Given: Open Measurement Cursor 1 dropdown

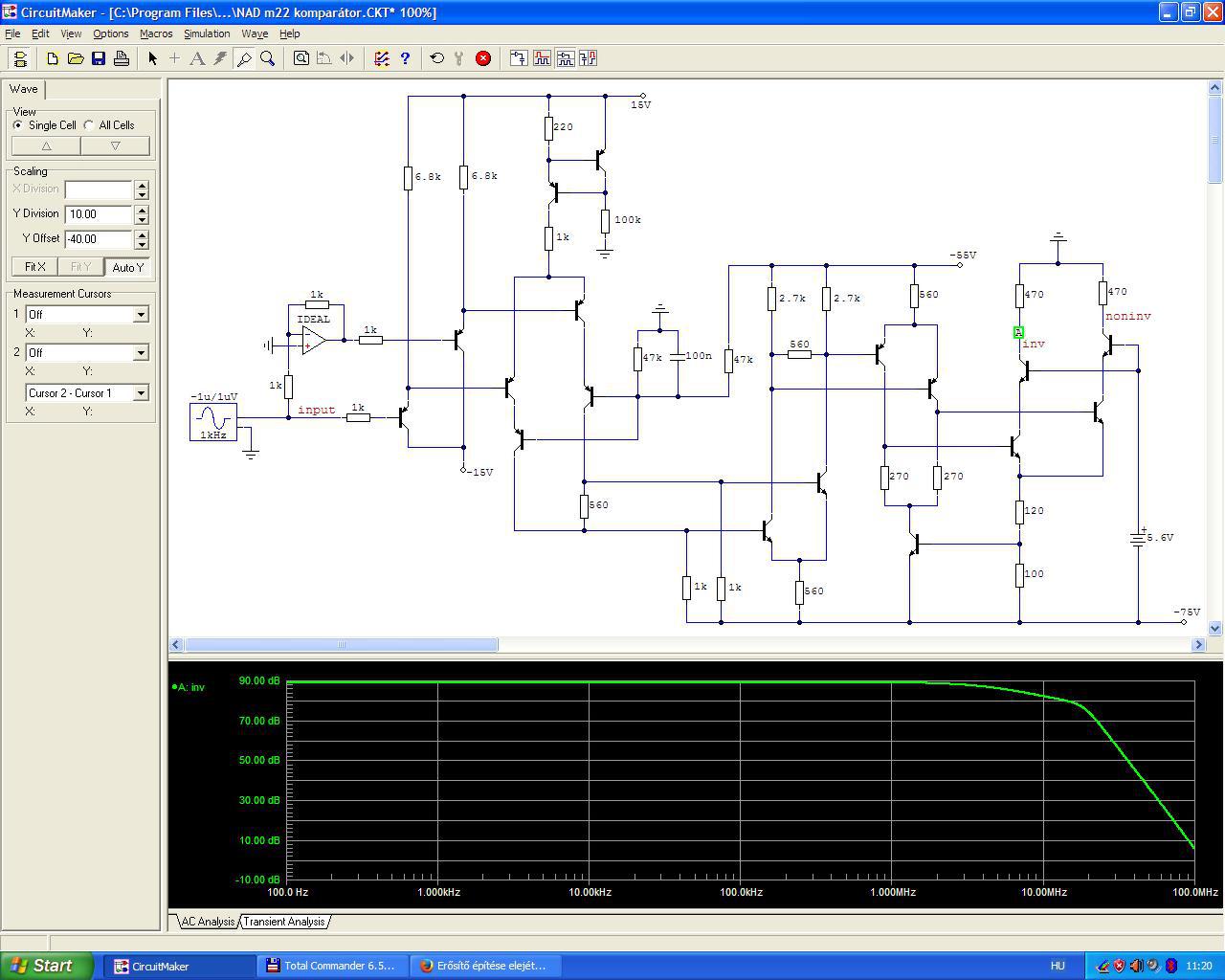Looking at the screenshot, I should [x=141, y=315].
